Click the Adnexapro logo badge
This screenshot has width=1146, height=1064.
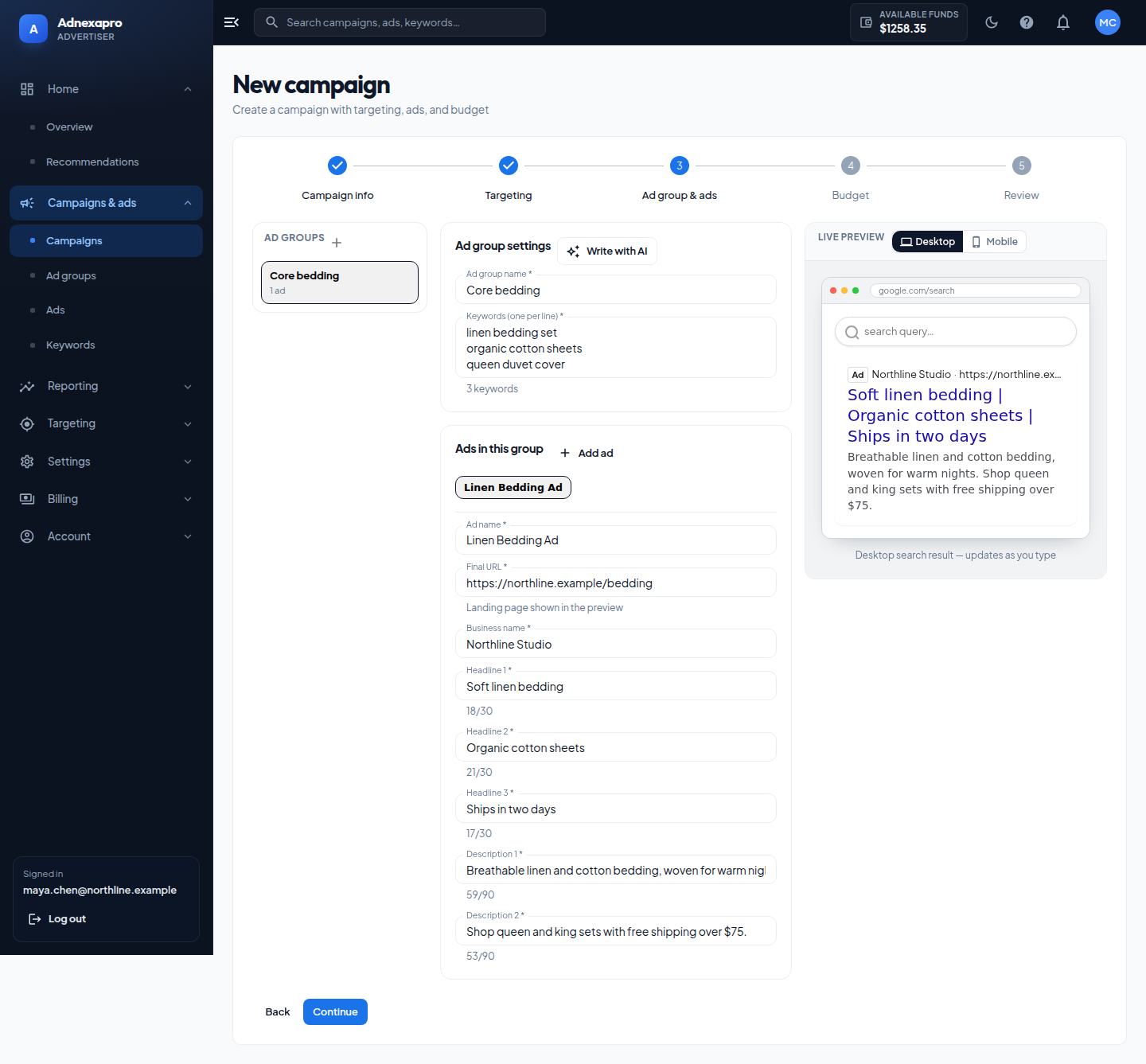coord(33,29)
